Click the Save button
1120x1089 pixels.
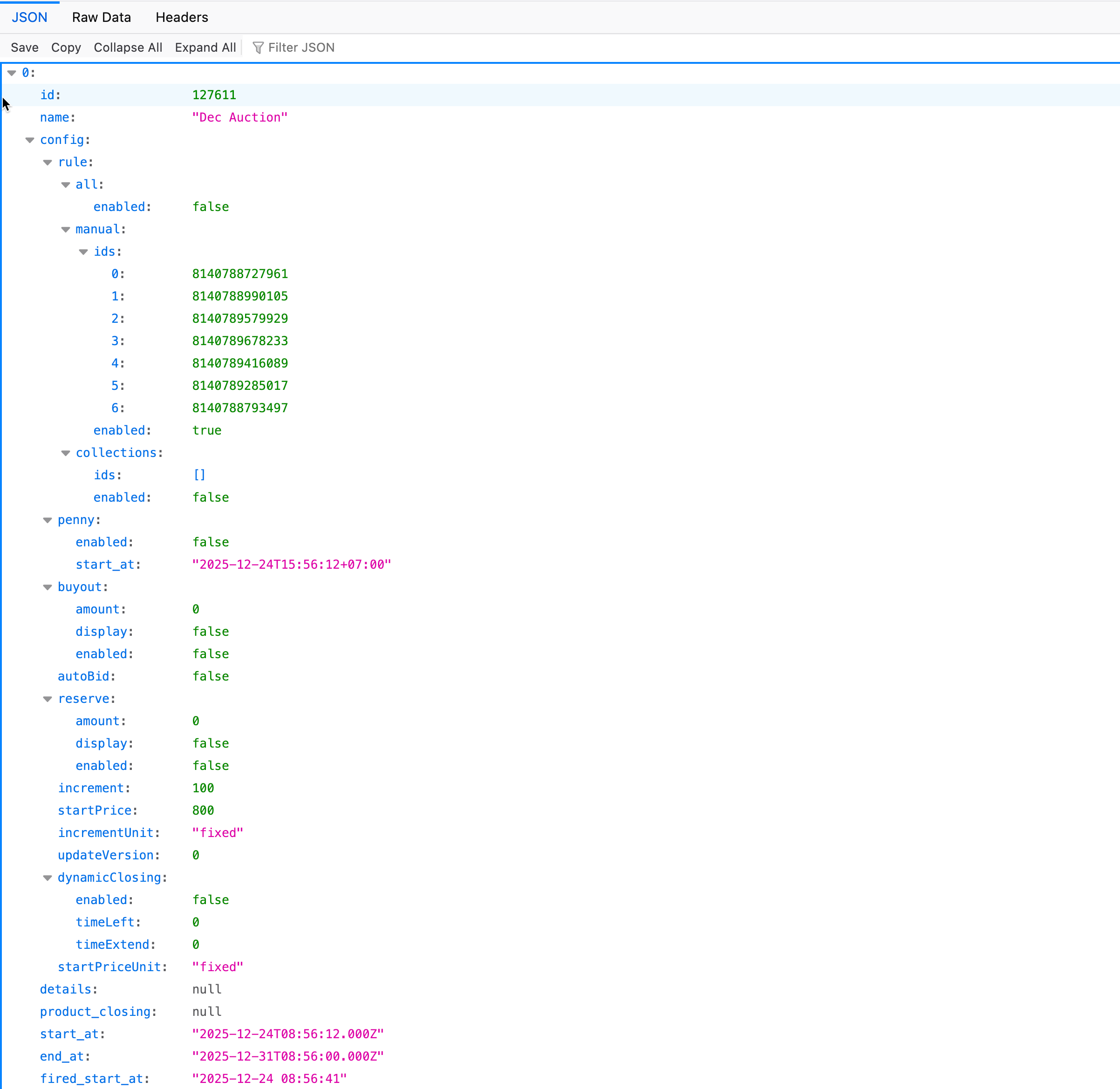click(x=25, y=48)
